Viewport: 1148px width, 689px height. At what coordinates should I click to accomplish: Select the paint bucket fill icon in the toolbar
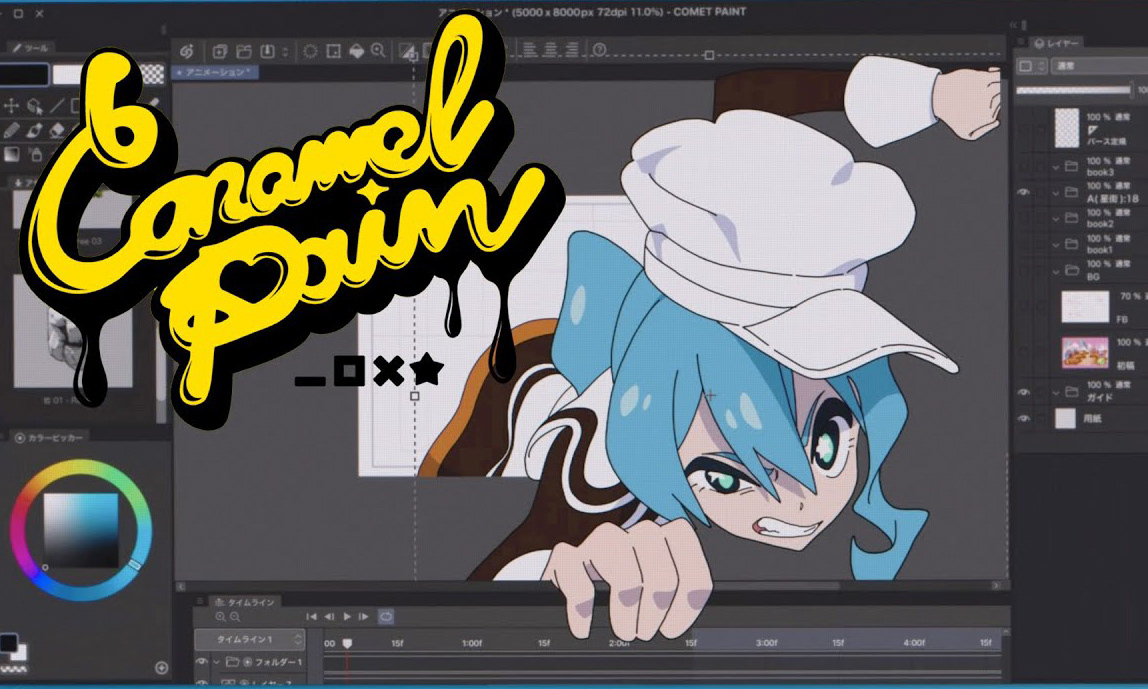[x=356, y=51]
